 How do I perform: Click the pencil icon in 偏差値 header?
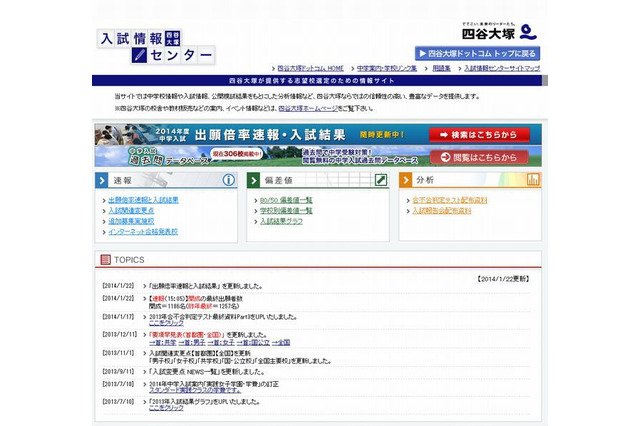pyautogui.click(x=381, y=180)
